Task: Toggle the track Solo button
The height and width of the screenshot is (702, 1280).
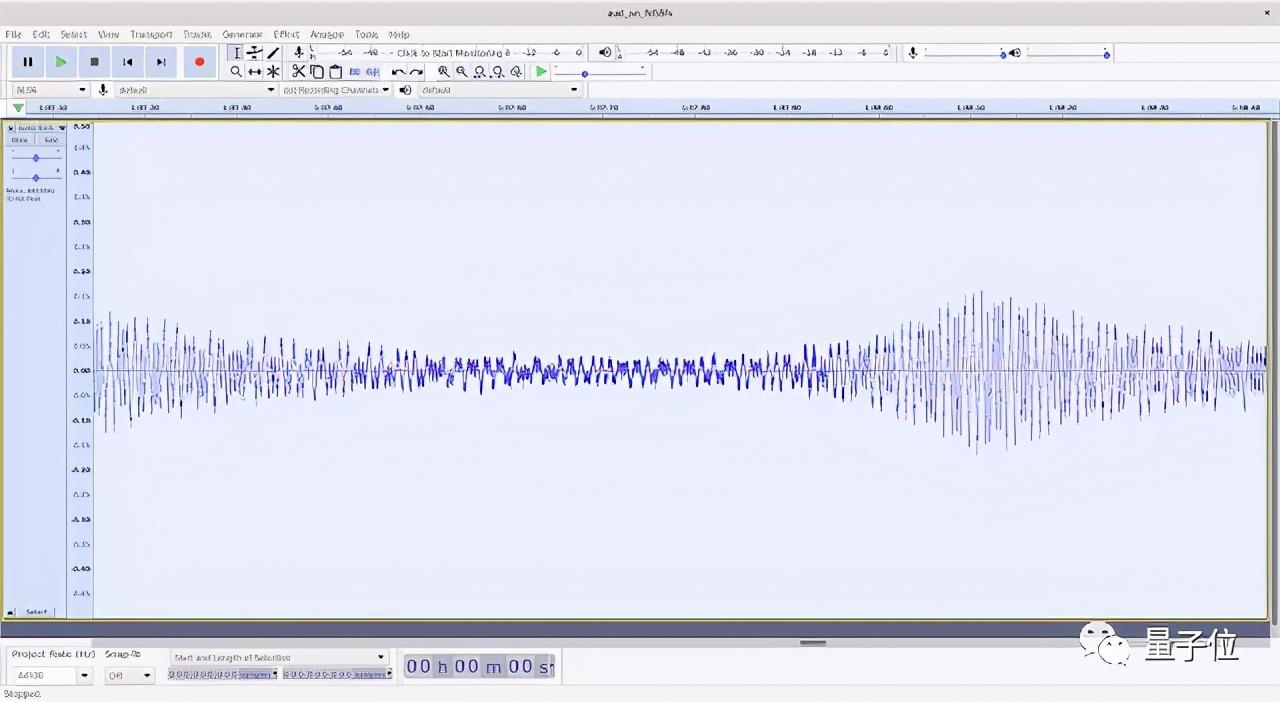Action: coord(50,140)
